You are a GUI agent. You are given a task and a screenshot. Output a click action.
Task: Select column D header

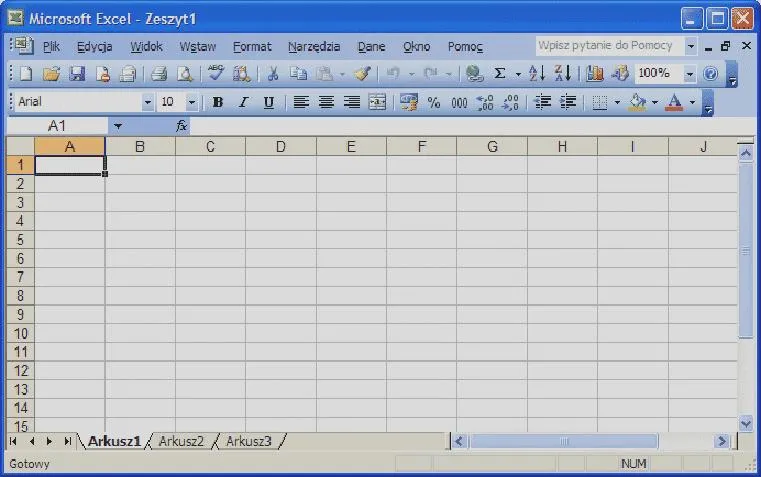[x=281, y=147]
